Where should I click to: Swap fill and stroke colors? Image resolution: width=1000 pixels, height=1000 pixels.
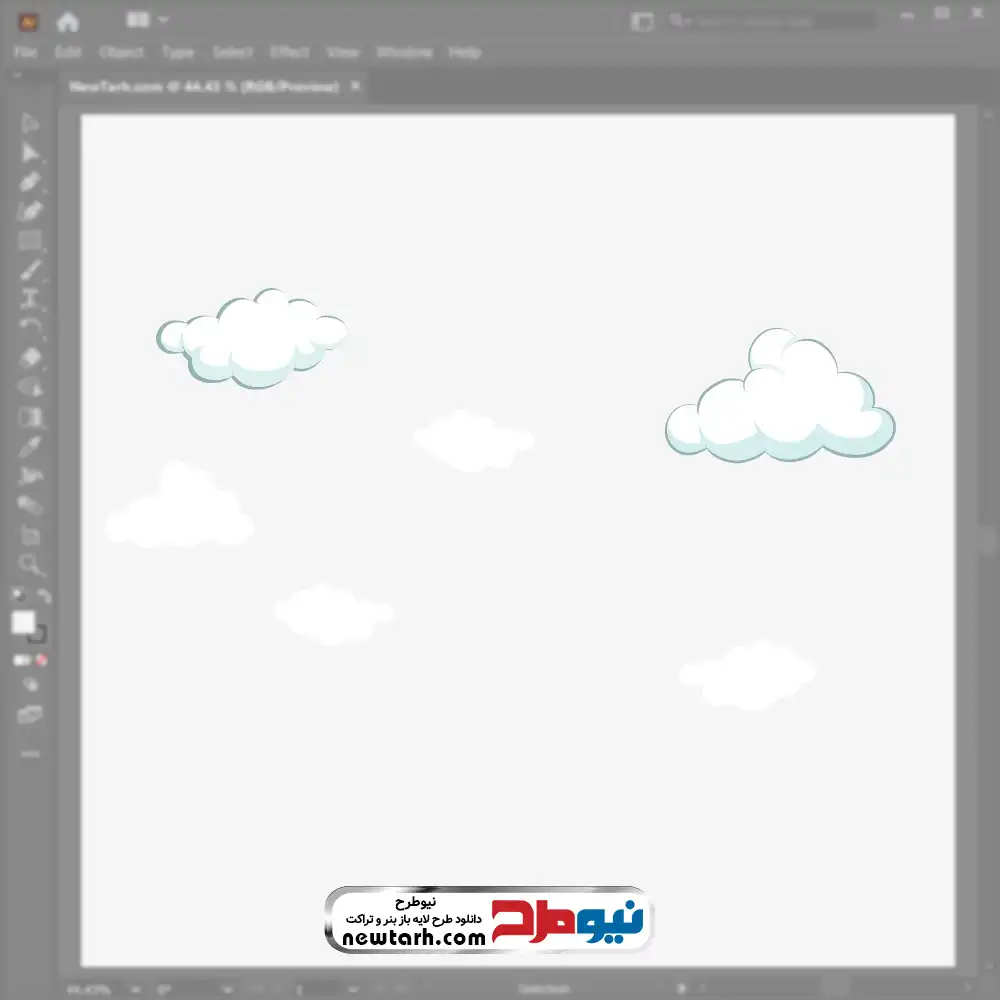click(x=44, y=596)
